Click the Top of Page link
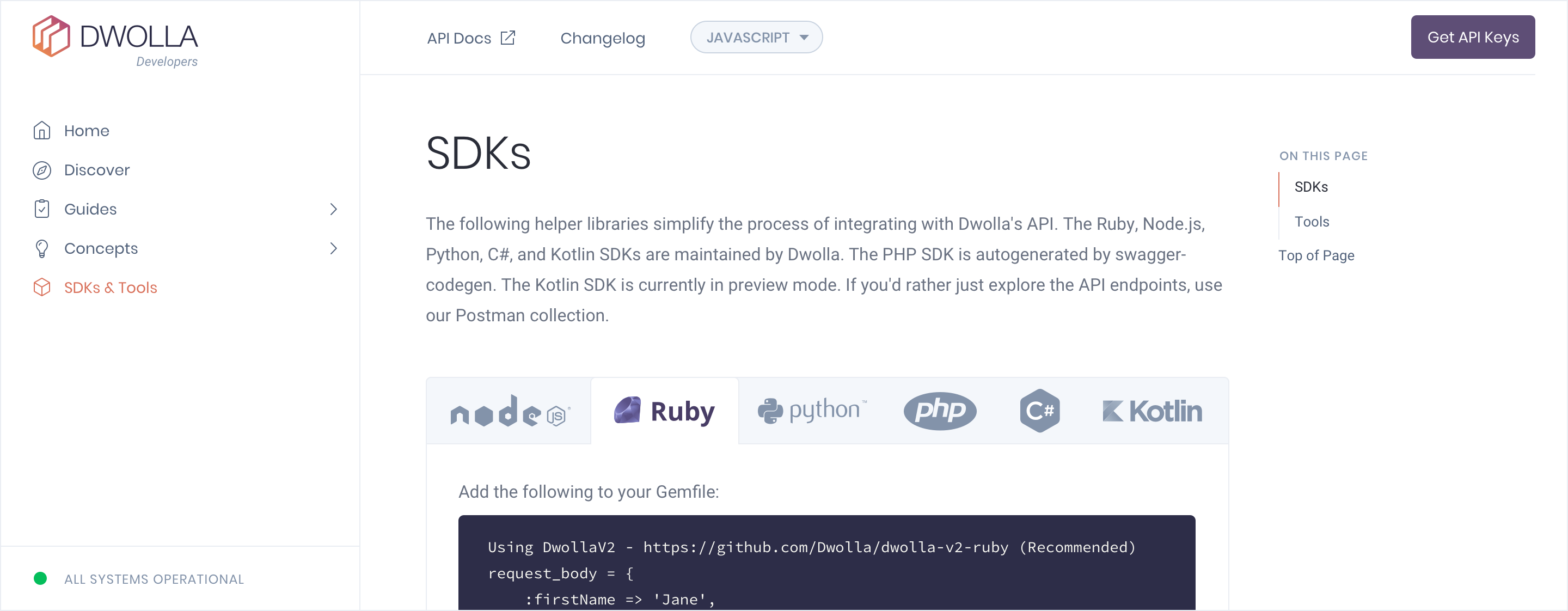 1316,255
